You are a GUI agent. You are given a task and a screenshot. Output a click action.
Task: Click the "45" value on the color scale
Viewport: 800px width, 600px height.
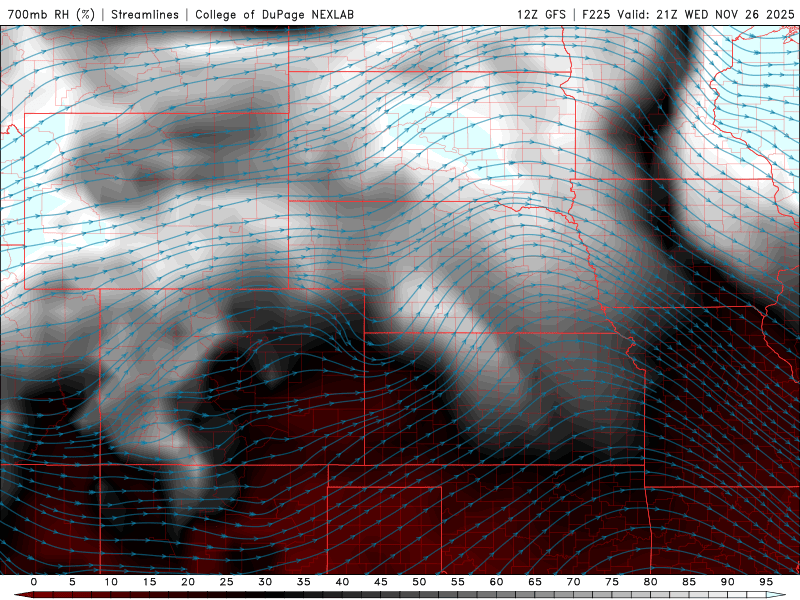tap(381, 582)
